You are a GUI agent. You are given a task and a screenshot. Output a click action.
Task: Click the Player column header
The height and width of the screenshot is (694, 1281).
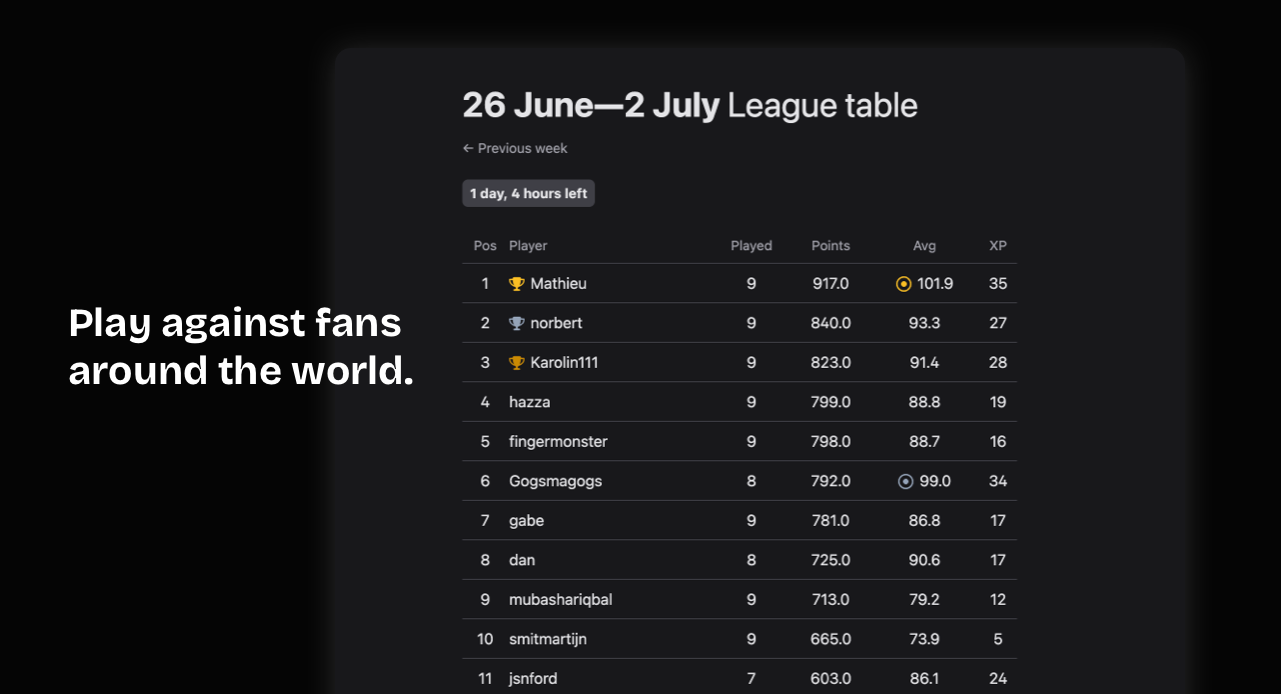pyautogui.click(x=528, y=246)
